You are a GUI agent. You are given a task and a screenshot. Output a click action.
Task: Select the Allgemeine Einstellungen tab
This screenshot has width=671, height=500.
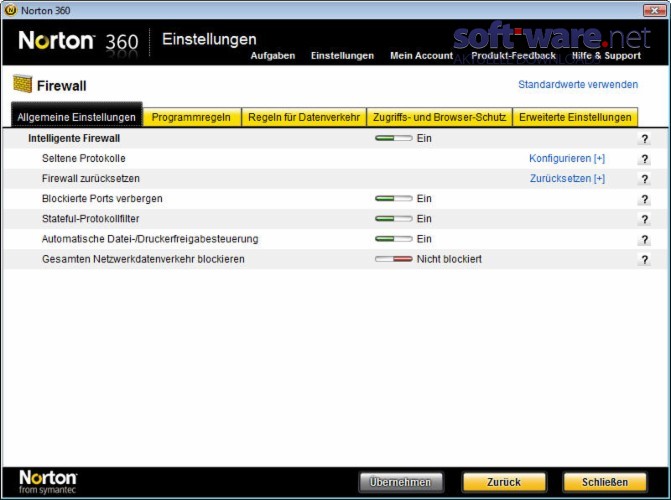click(77, 117)
